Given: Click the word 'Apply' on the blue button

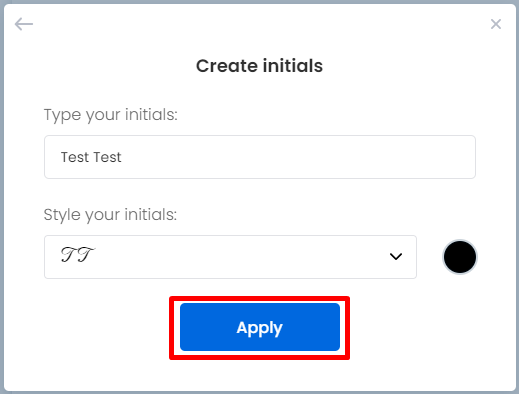Looking at the screenshot, I should [259, 328].
